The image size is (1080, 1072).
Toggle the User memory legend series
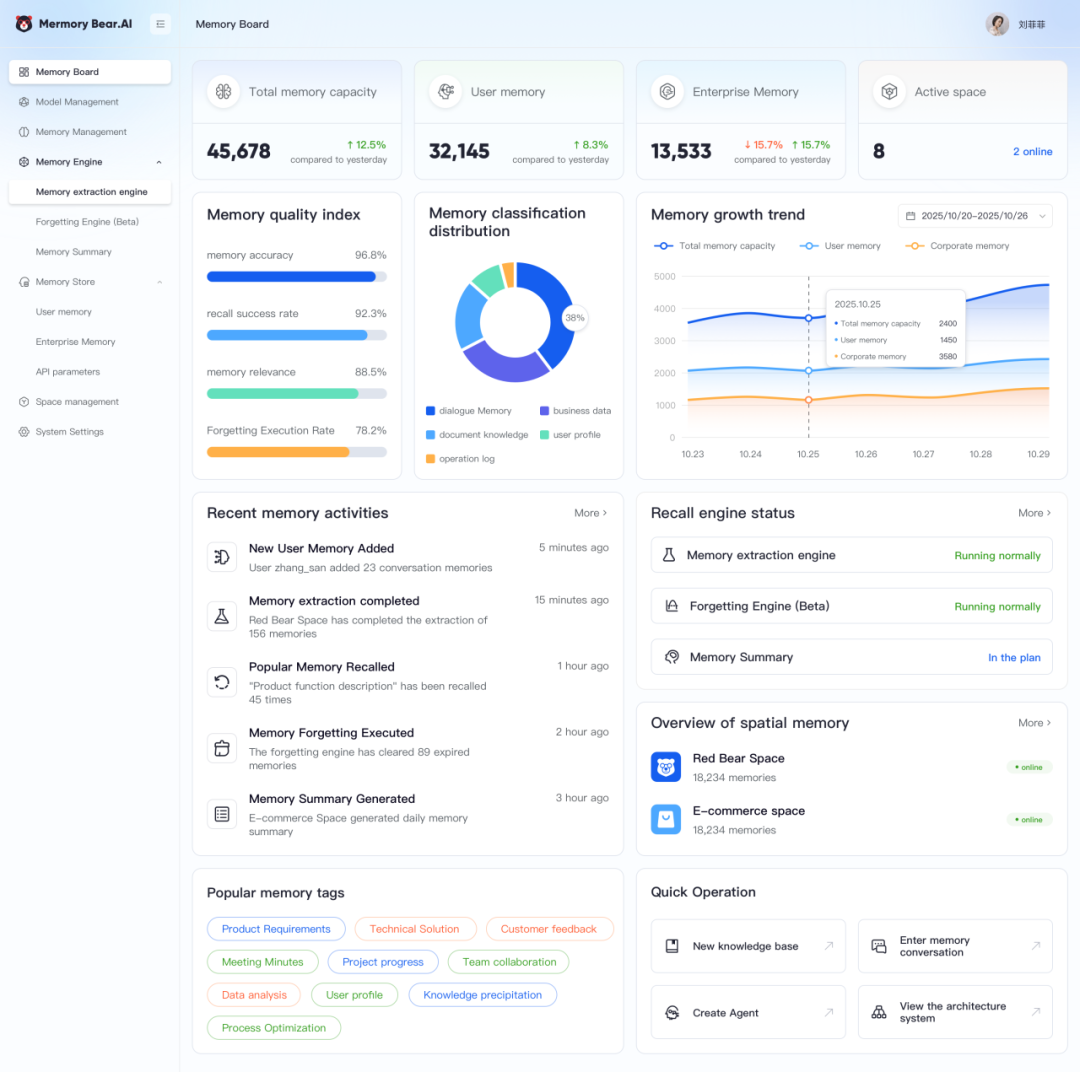click(x=840, y=246)
